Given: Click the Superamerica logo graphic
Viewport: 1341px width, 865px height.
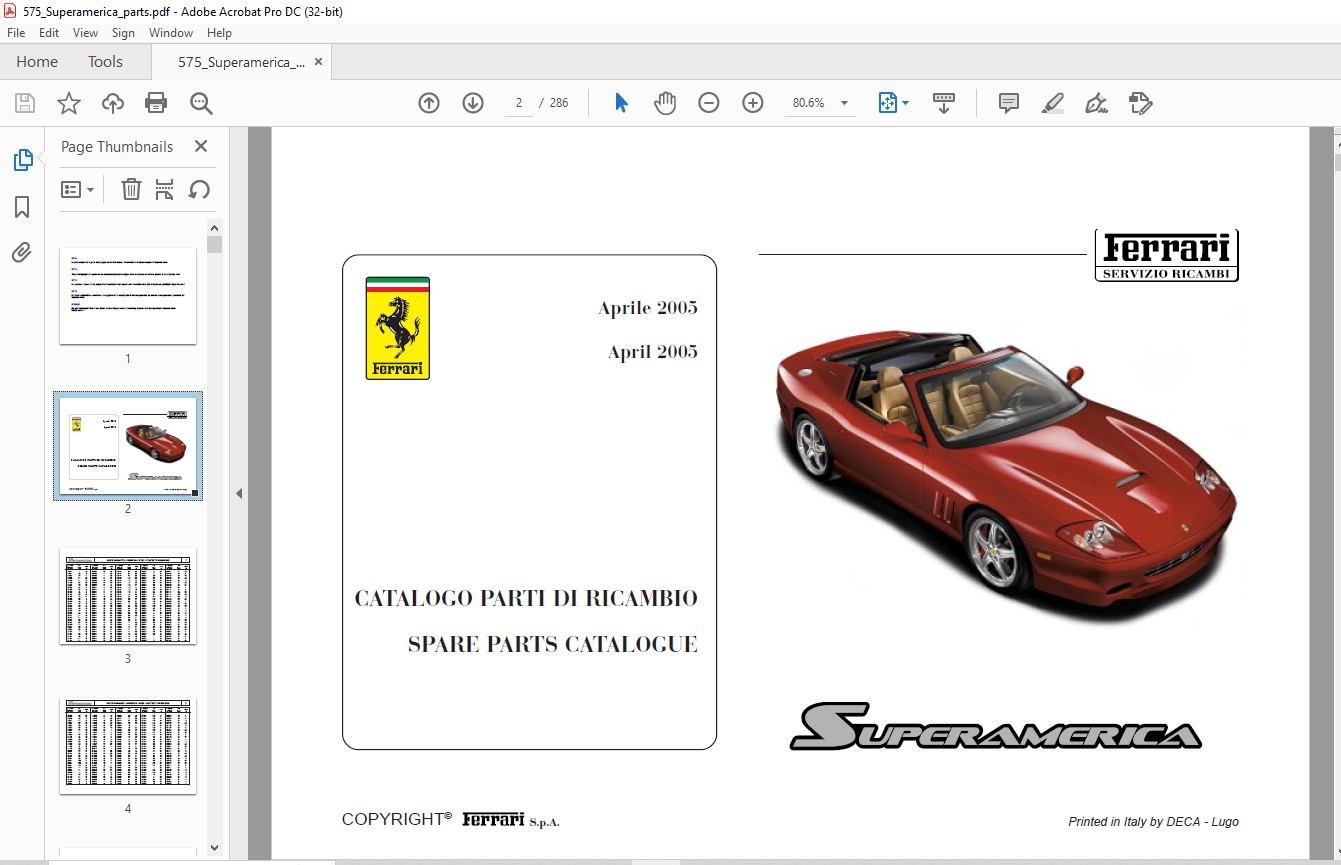Looking at the screenshot, I should point(996,726).
